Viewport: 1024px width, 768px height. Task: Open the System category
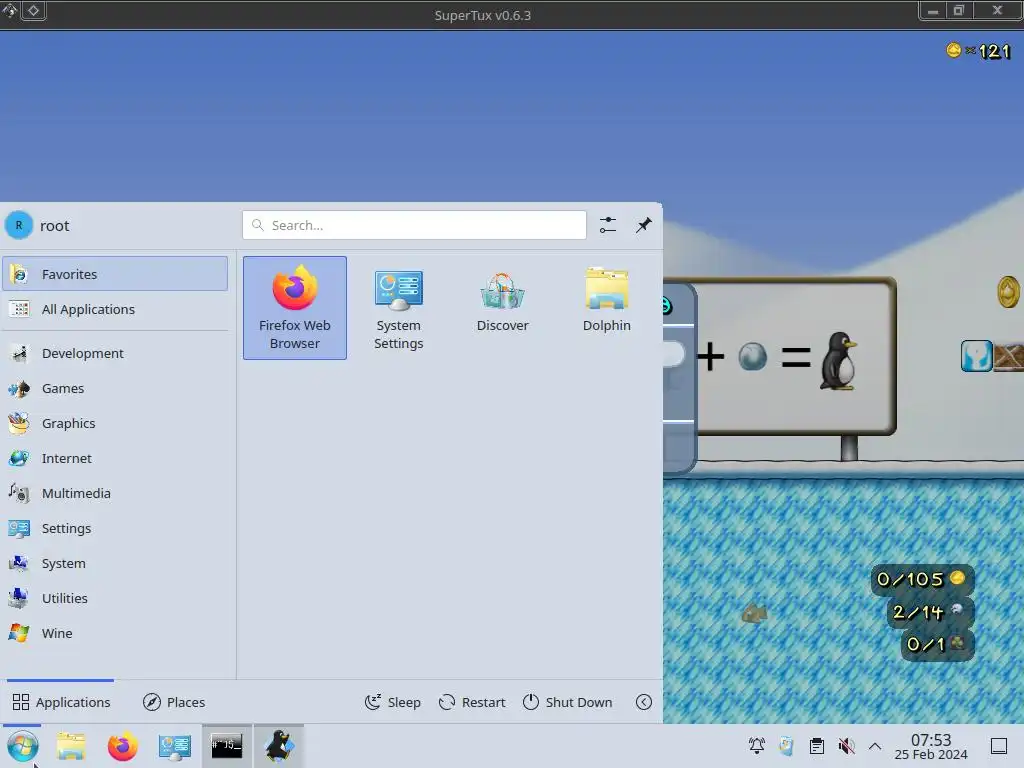point(115,563)
